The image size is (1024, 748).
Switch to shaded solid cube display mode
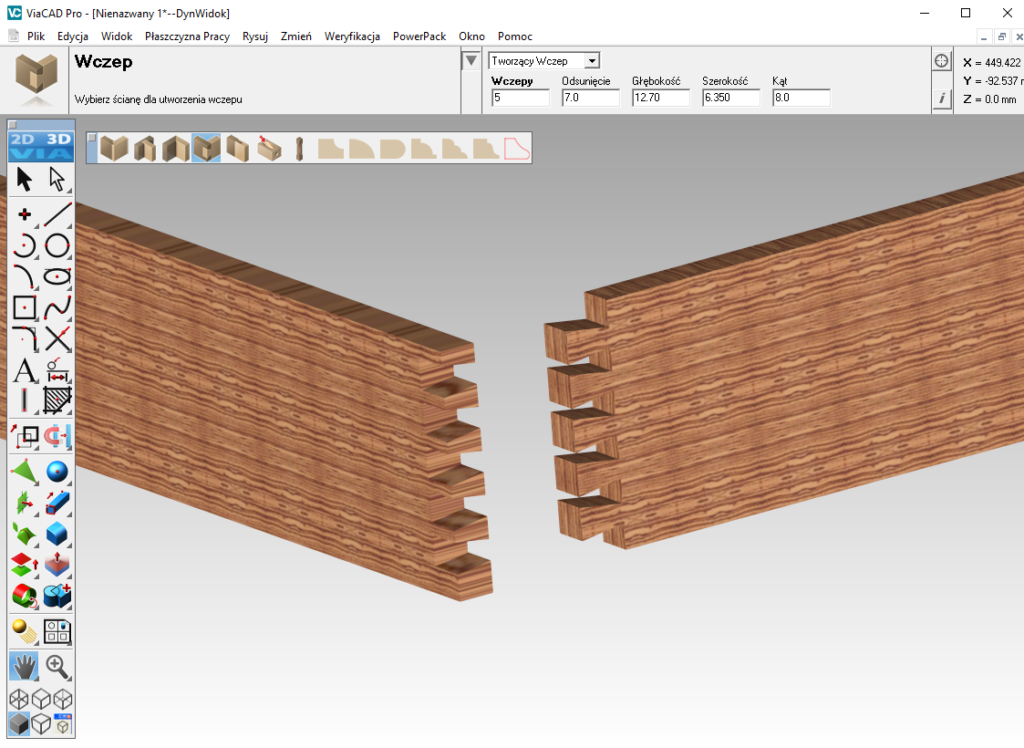19,723
